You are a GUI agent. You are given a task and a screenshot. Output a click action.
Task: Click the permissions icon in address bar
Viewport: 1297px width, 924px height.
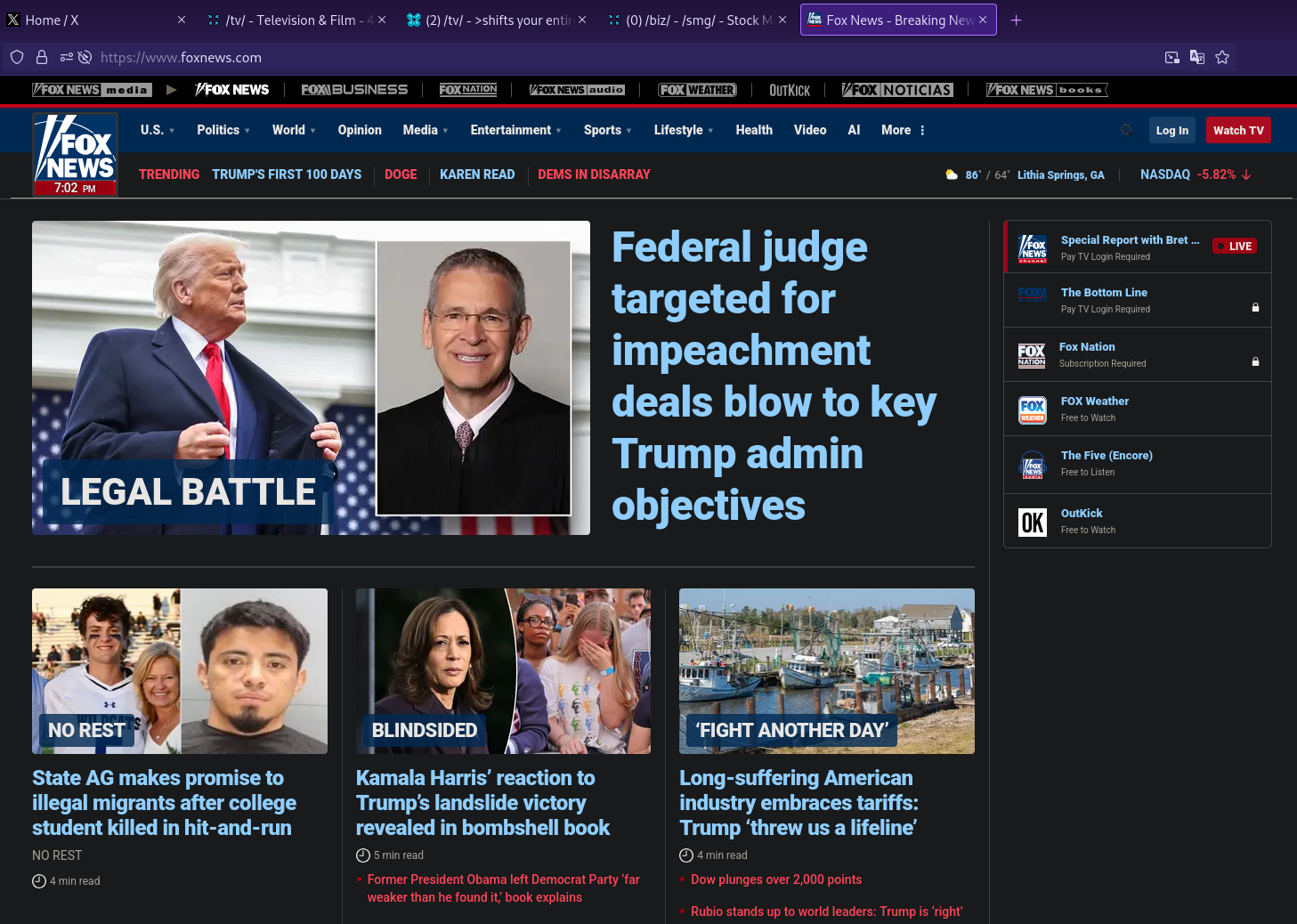coord(67,57)
